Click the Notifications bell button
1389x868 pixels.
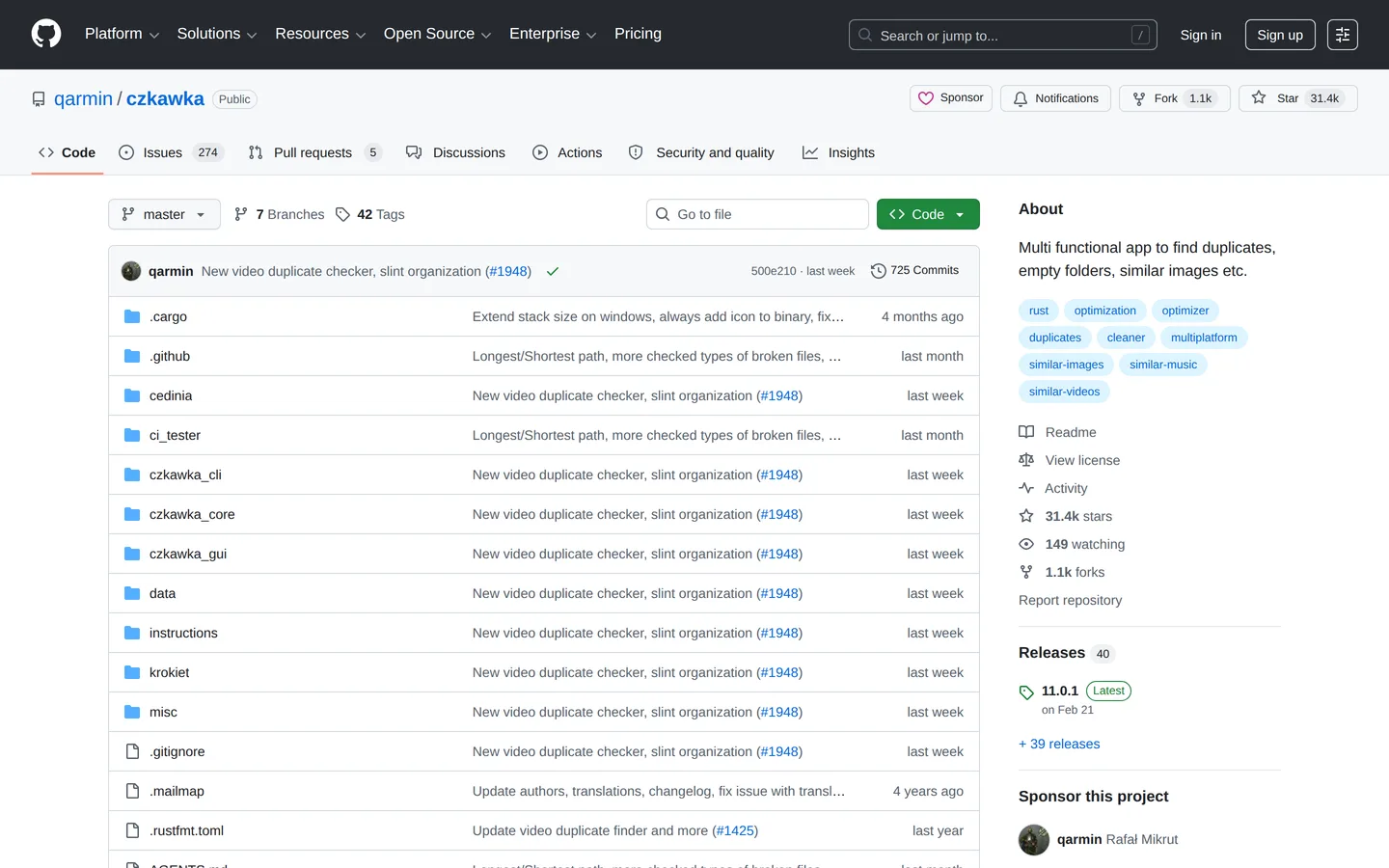point(1055,98)
